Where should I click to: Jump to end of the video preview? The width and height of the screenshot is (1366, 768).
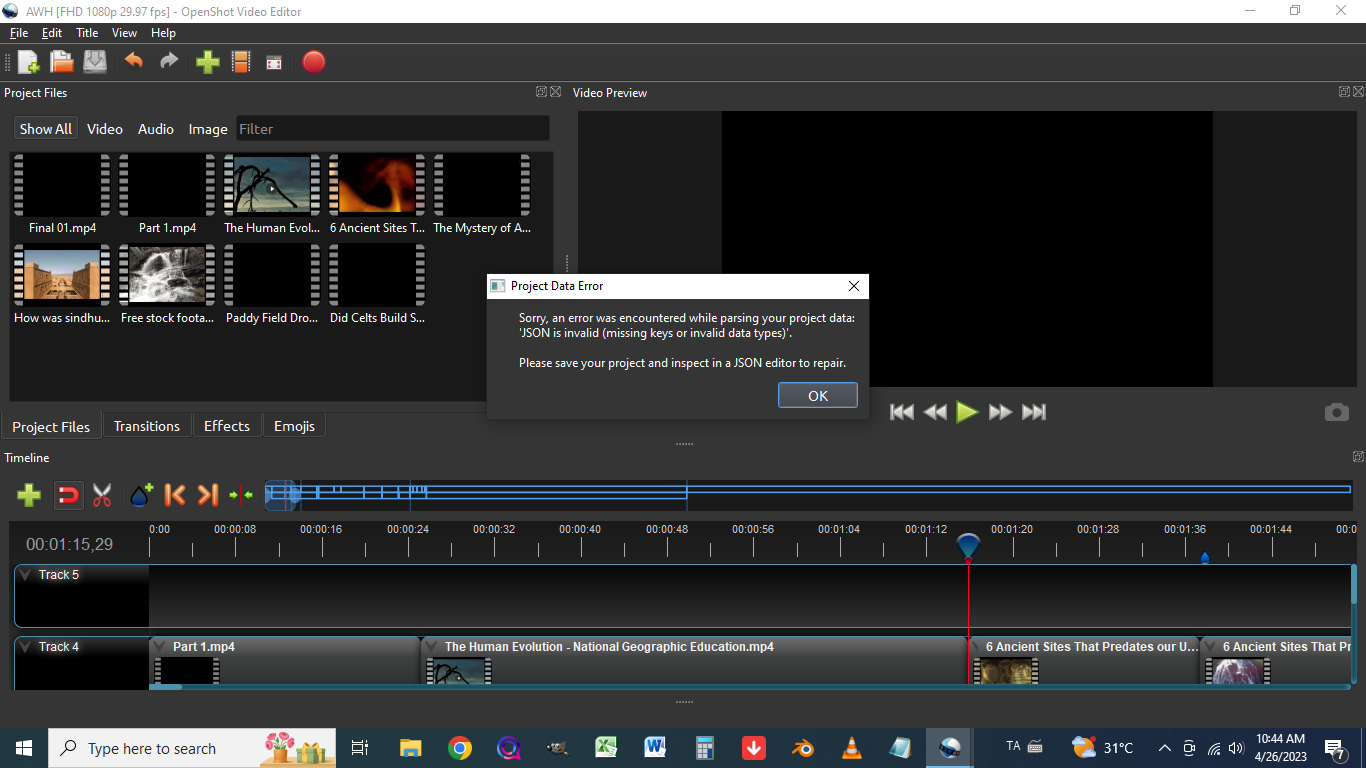pyautogui.click(x=1034, y=411)
